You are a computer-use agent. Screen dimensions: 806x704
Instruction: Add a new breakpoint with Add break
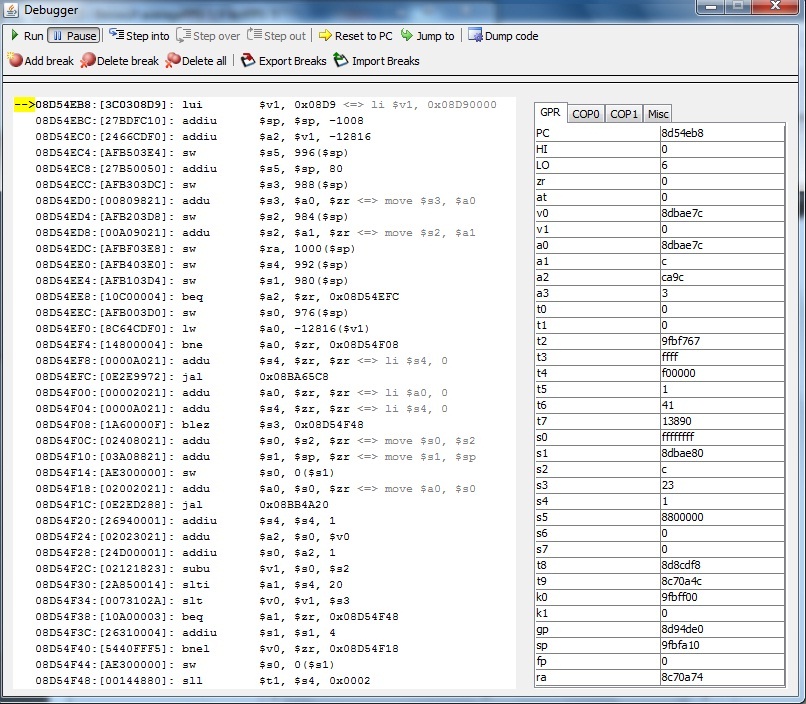click(x=40, y=61)
